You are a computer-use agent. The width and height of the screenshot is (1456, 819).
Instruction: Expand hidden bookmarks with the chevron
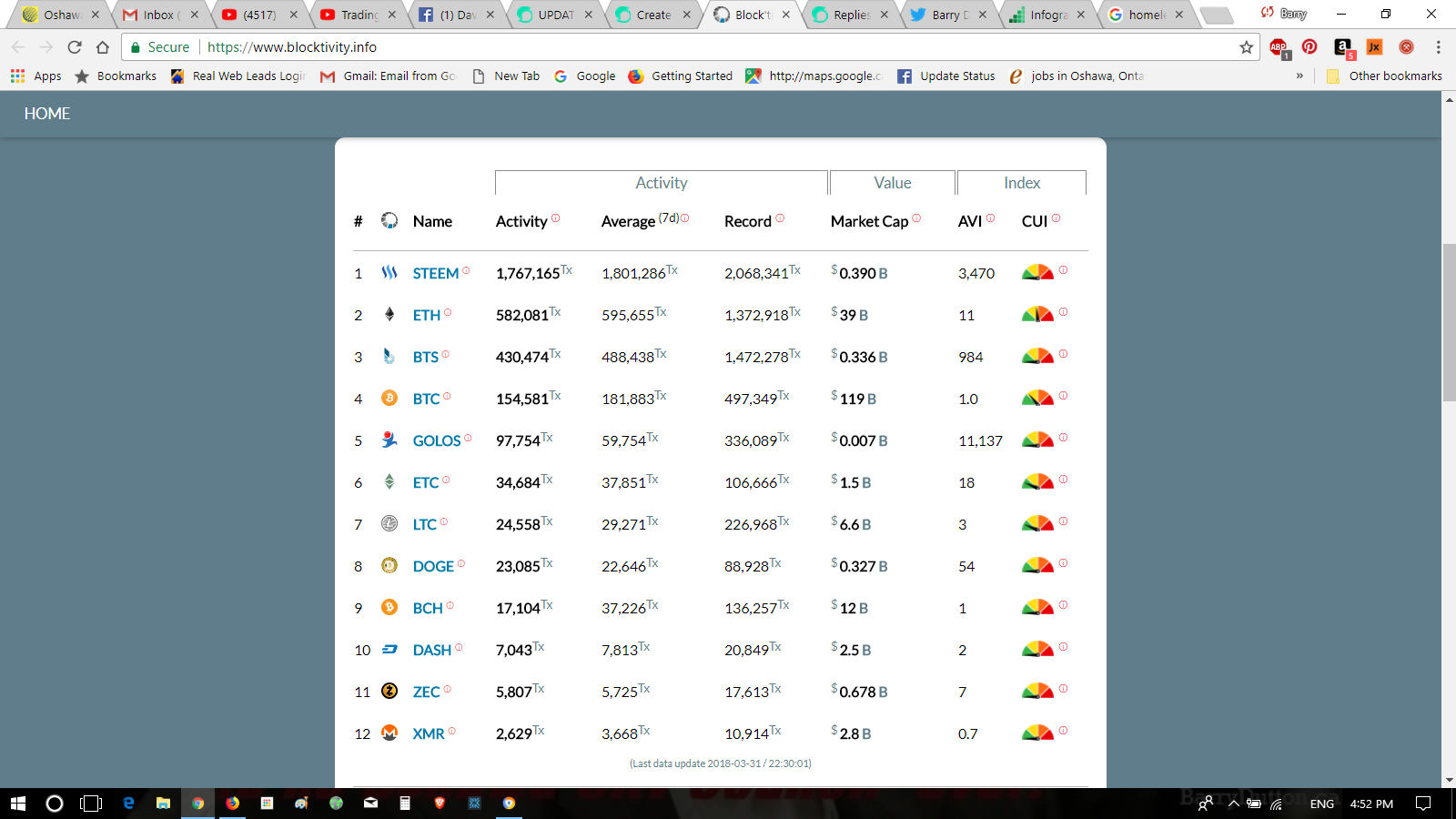click(1299, 76)
